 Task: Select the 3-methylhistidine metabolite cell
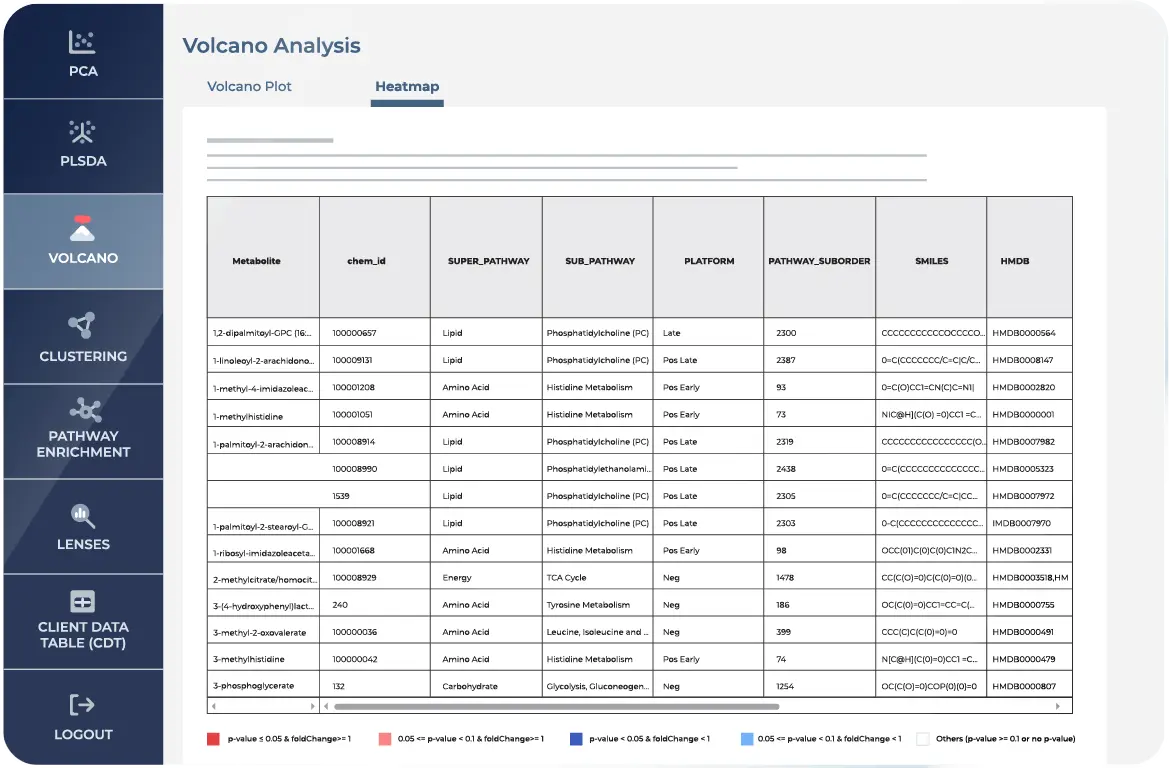(x=263, y=658)
